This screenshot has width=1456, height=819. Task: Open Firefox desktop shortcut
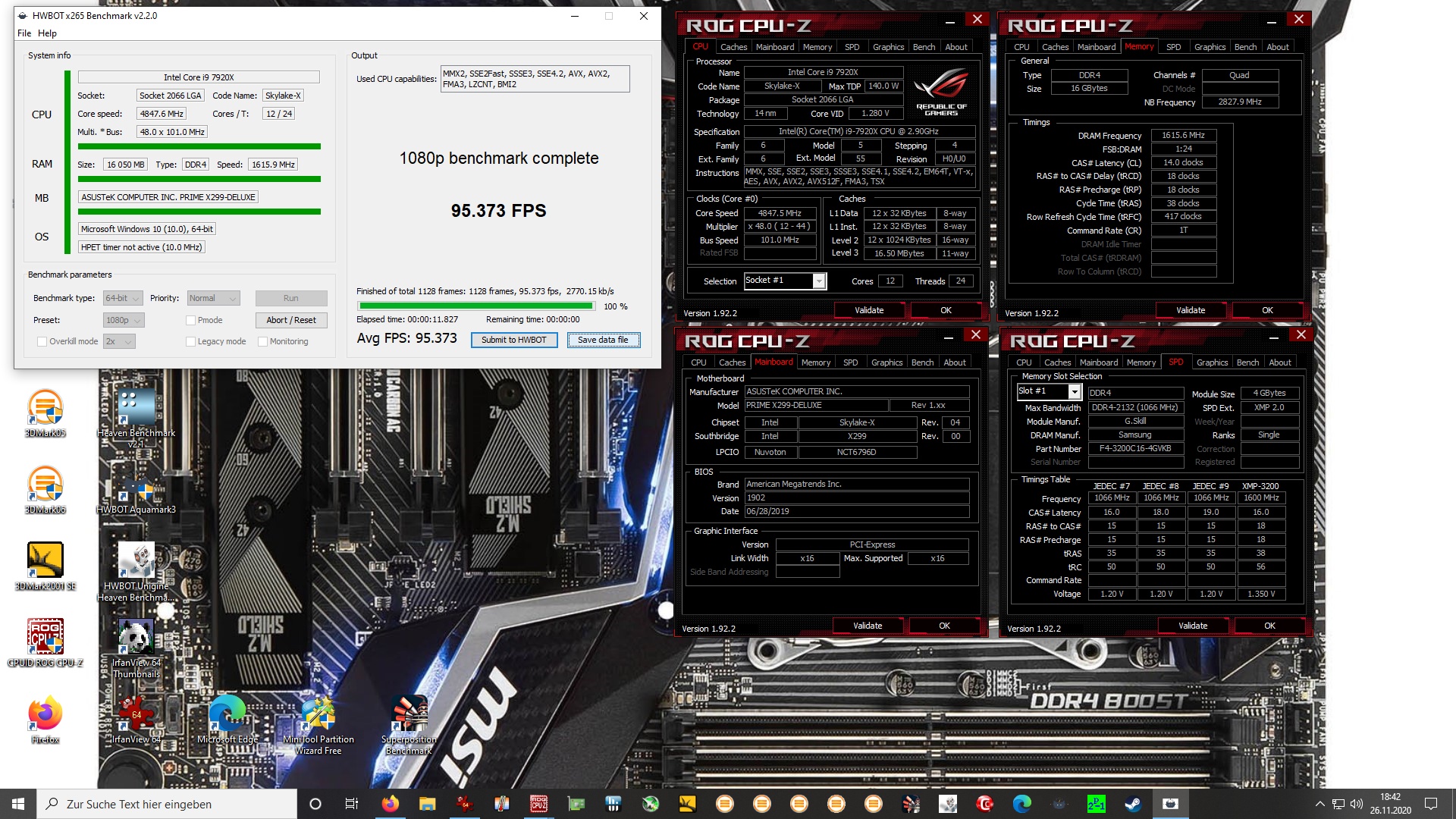45,719
